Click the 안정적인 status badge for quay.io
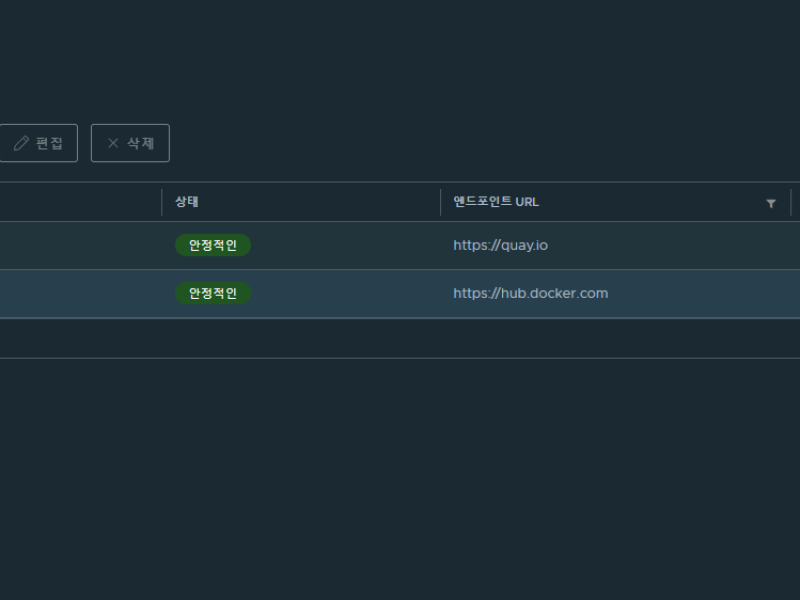 coord(213,245)
